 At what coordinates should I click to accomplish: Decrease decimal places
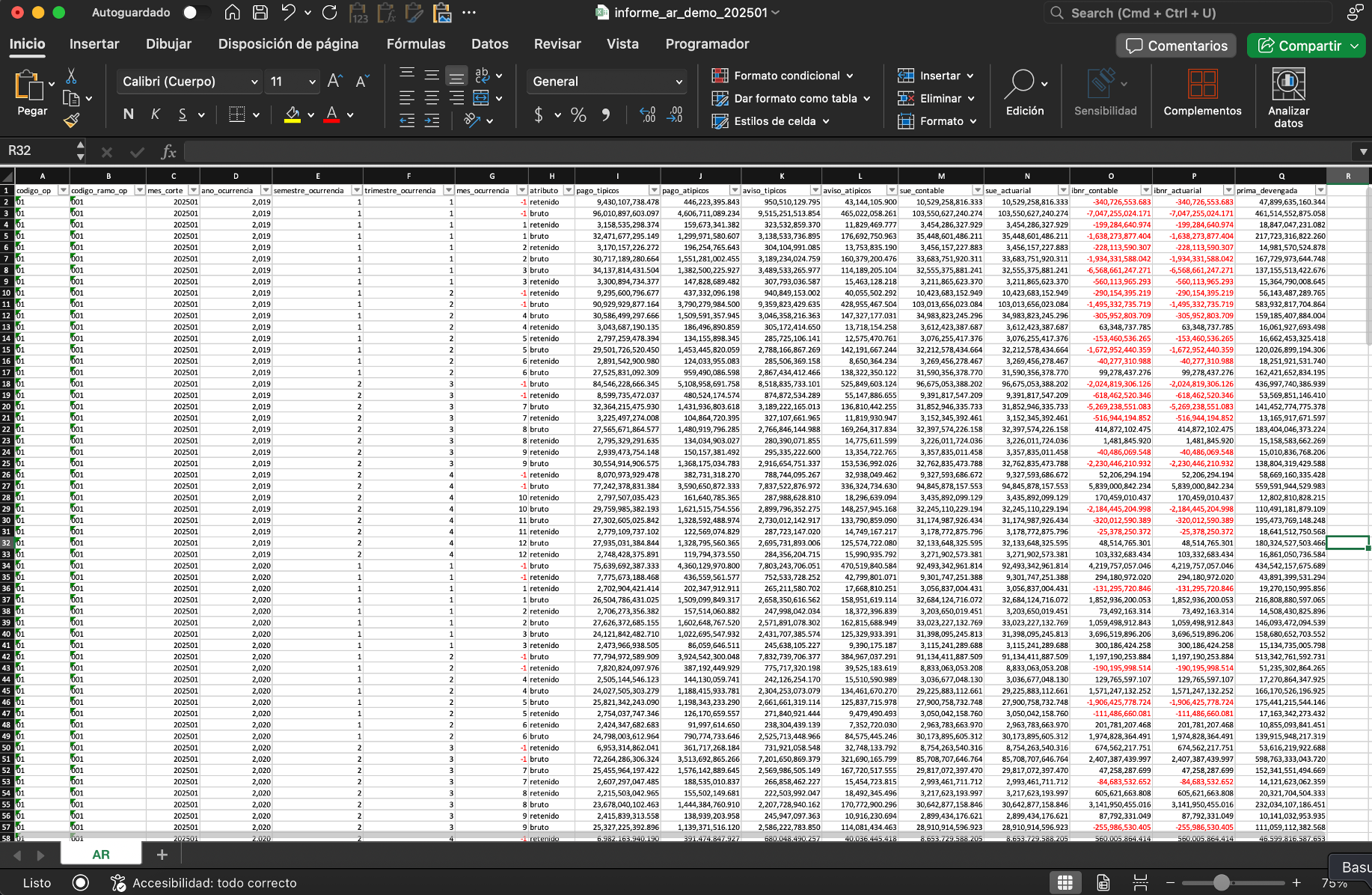click(x=675, y=114)
